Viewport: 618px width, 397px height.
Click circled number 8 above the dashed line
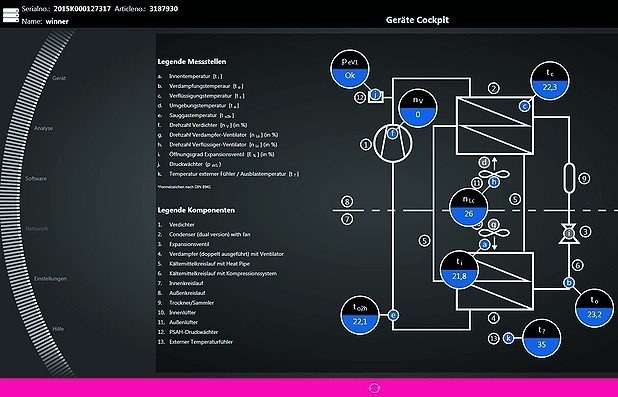click(x=347, y=202)
